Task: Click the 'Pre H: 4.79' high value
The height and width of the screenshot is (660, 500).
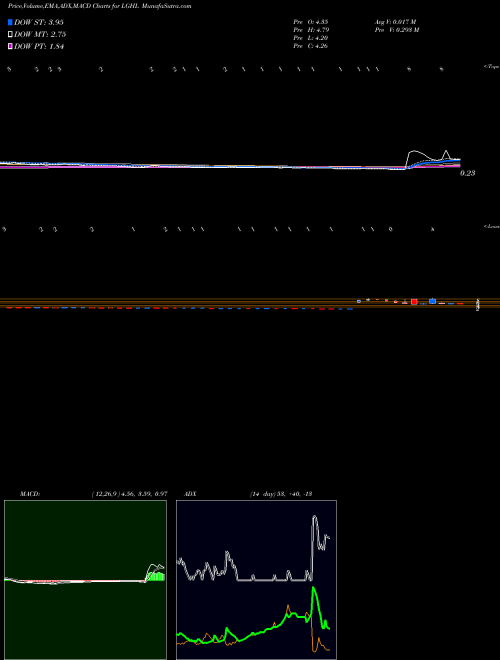Action: tap(311, 30)
